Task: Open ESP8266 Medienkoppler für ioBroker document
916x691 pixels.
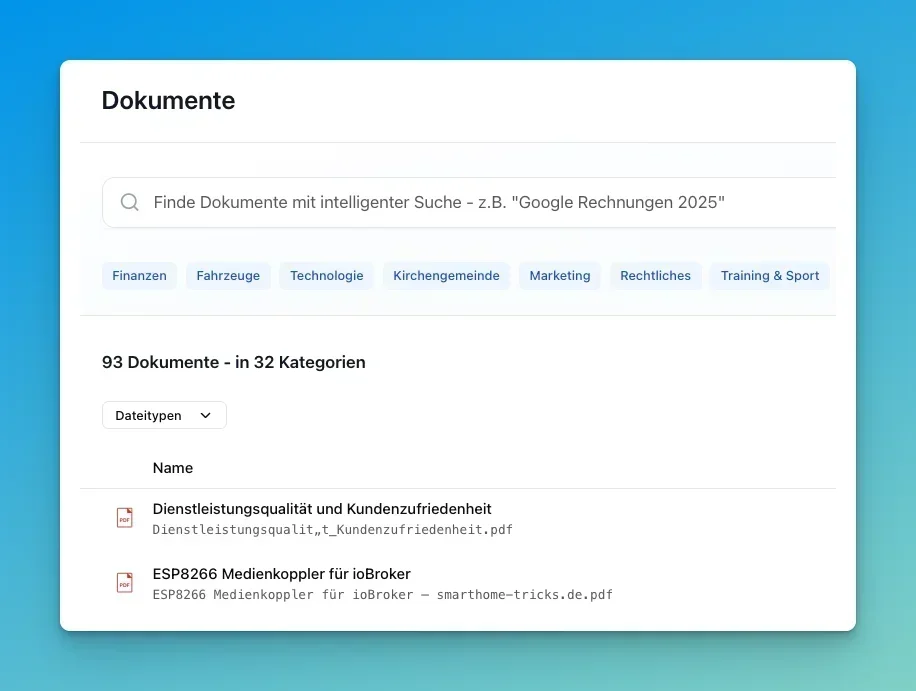Action: click(x=281, y=574)
